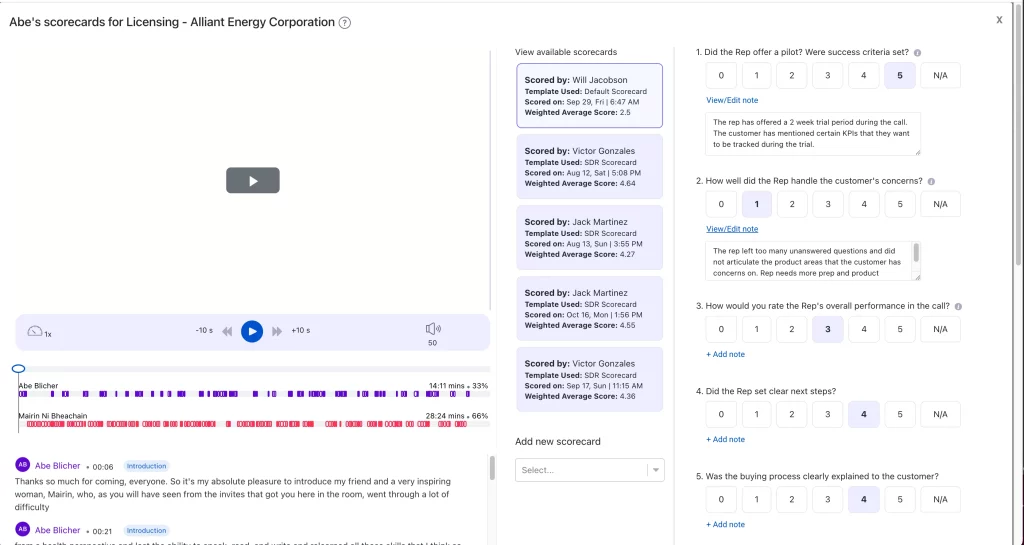Click Introduction tag at 00:21 transcript entry
Screen dimensions: 1024x545
(x=146, y=531)
